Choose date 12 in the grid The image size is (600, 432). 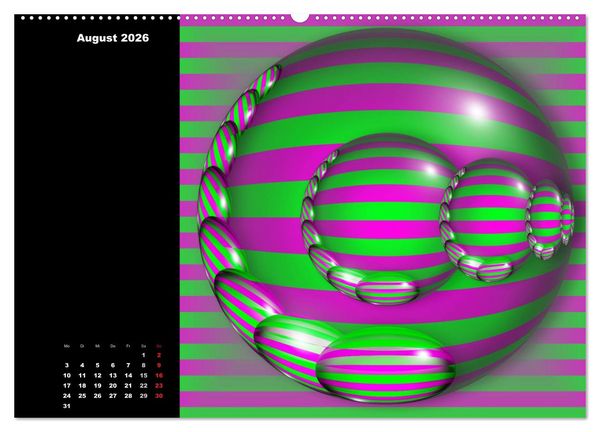pyautogui.click(x=98, y=376)
